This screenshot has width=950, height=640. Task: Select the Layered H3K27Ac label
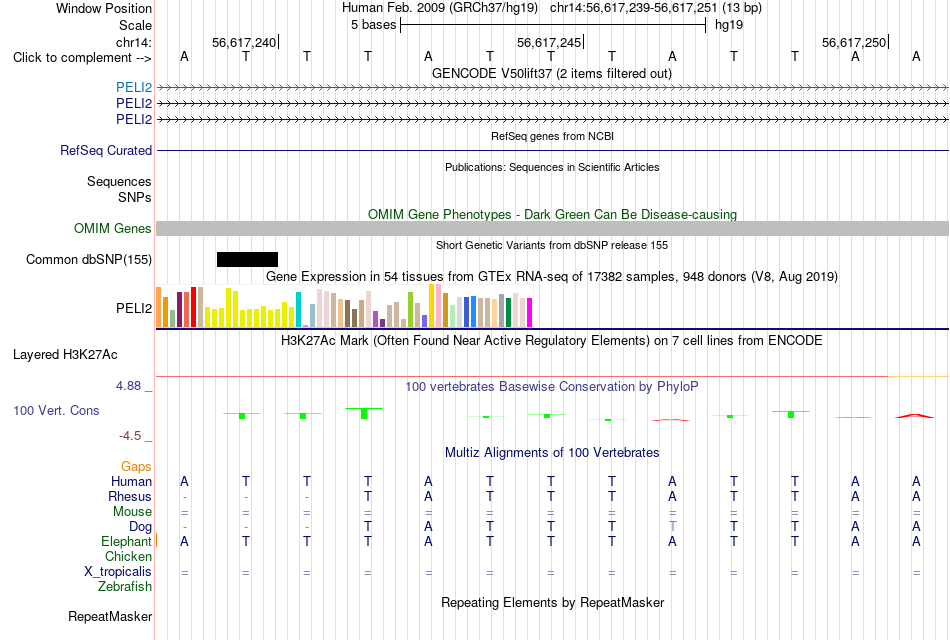click(x=65, y=355)
